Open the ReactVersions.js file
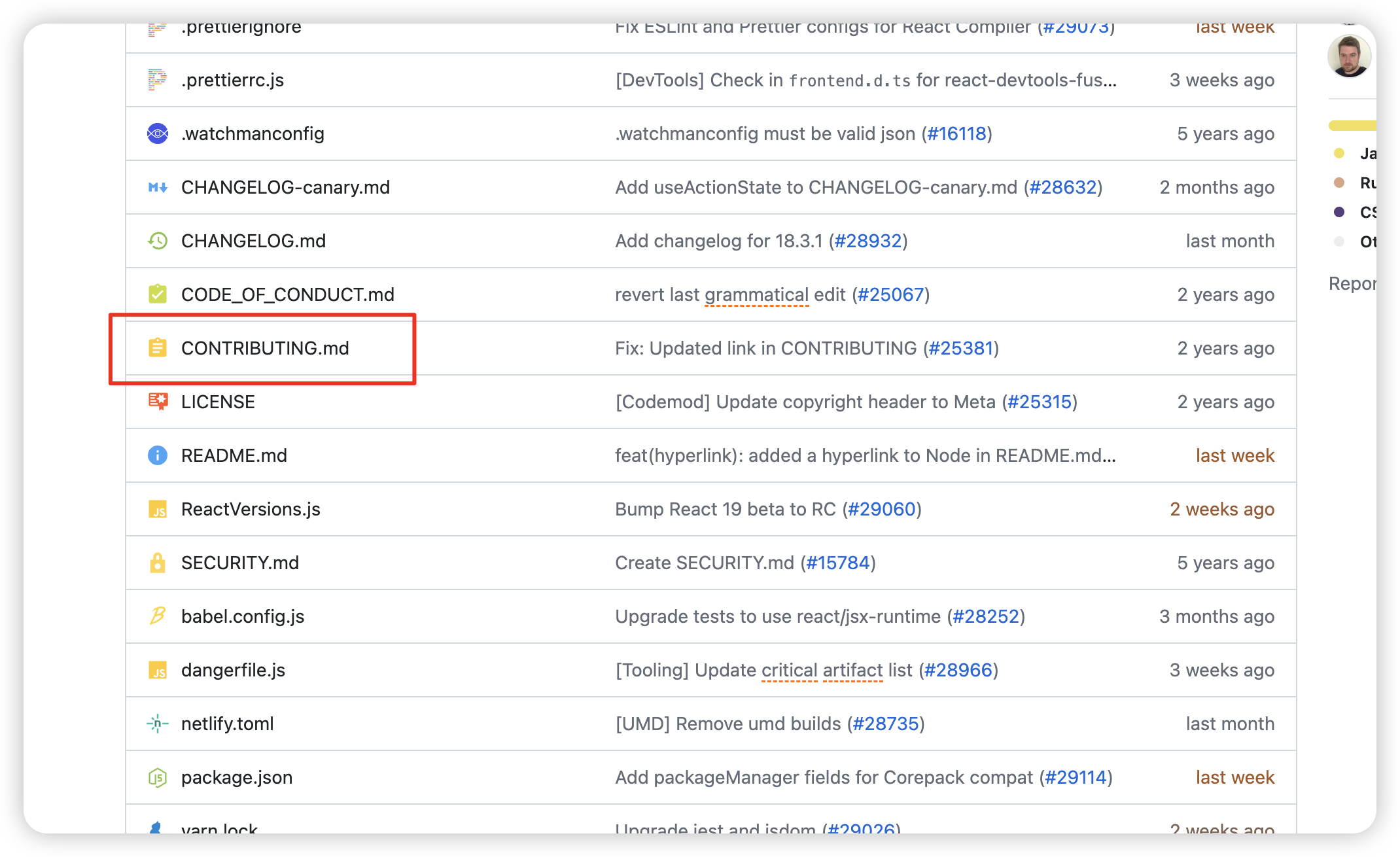 [x=251, y=509]
